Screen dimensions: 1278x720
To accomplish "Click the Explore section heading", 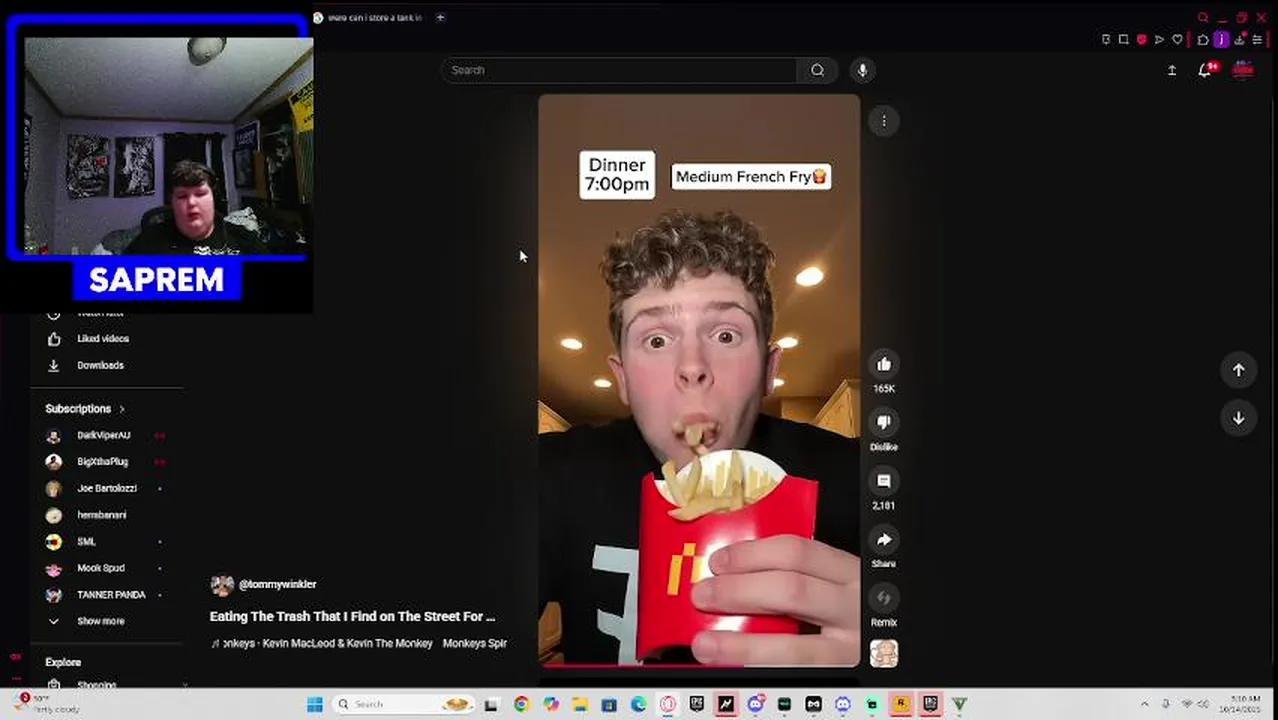I will [x=63, y=662].
